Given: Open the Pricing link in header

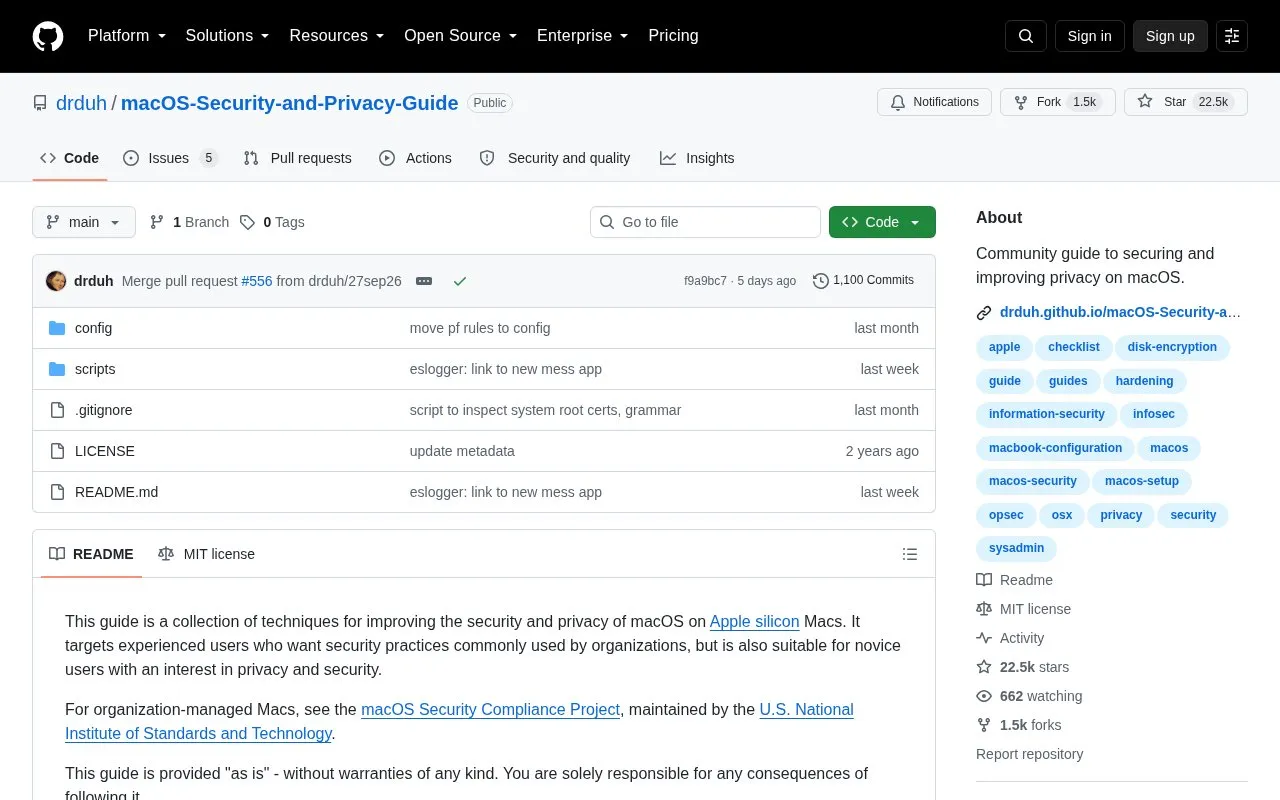Looking at the screenshot, I should click(673, 36).
